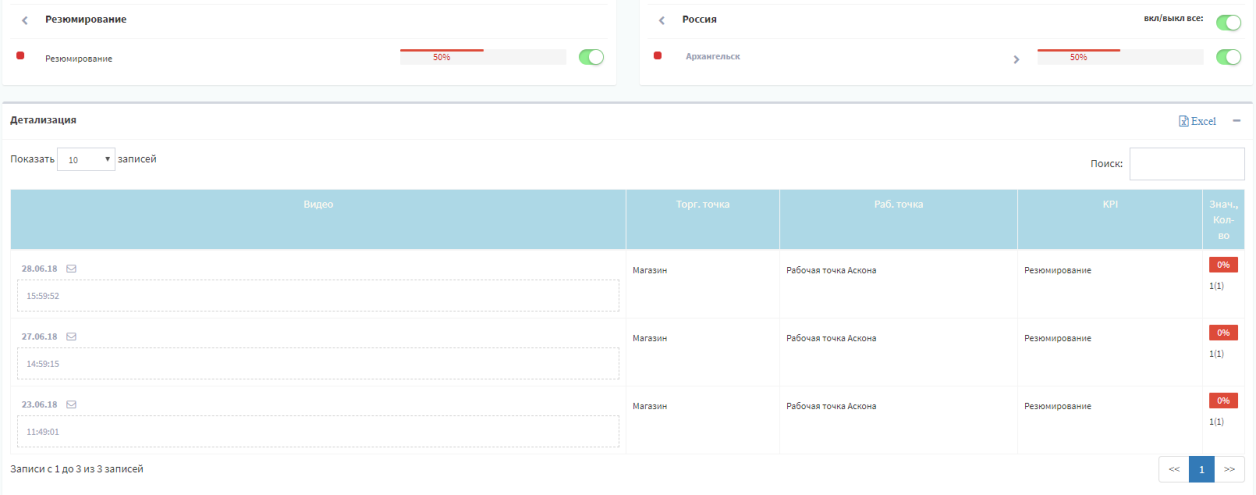Viewport: 1256px width, 495px height.
Task: Click Рабочая точка Аскона in 27.06.18 row
Action: (832, 338)
